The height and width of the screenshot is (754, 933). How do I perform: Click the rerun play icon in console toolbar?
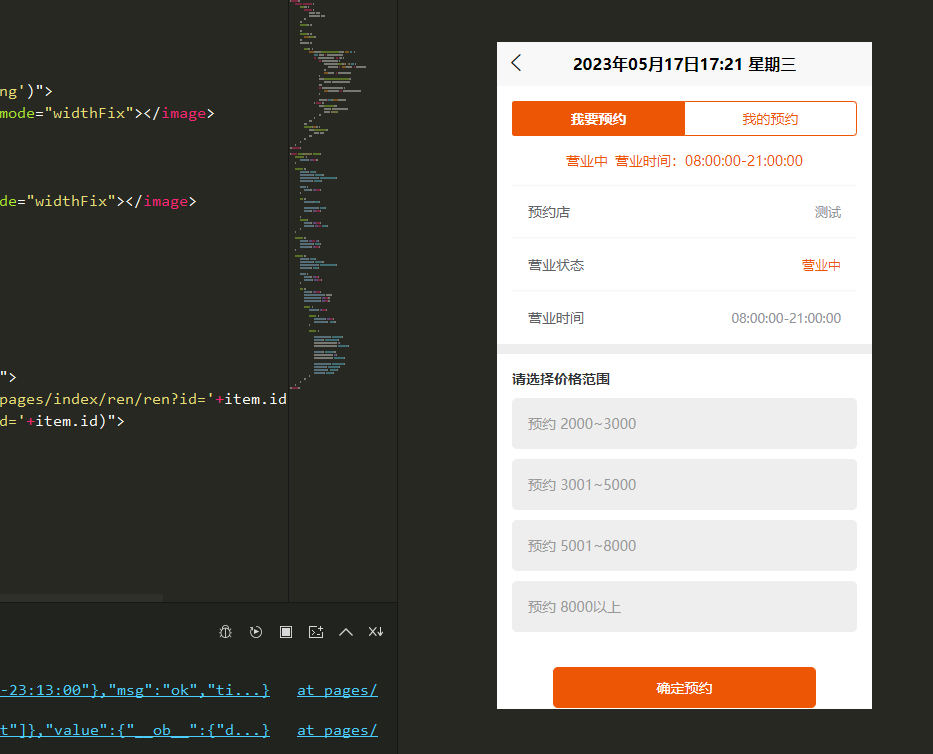click(256, 632)
